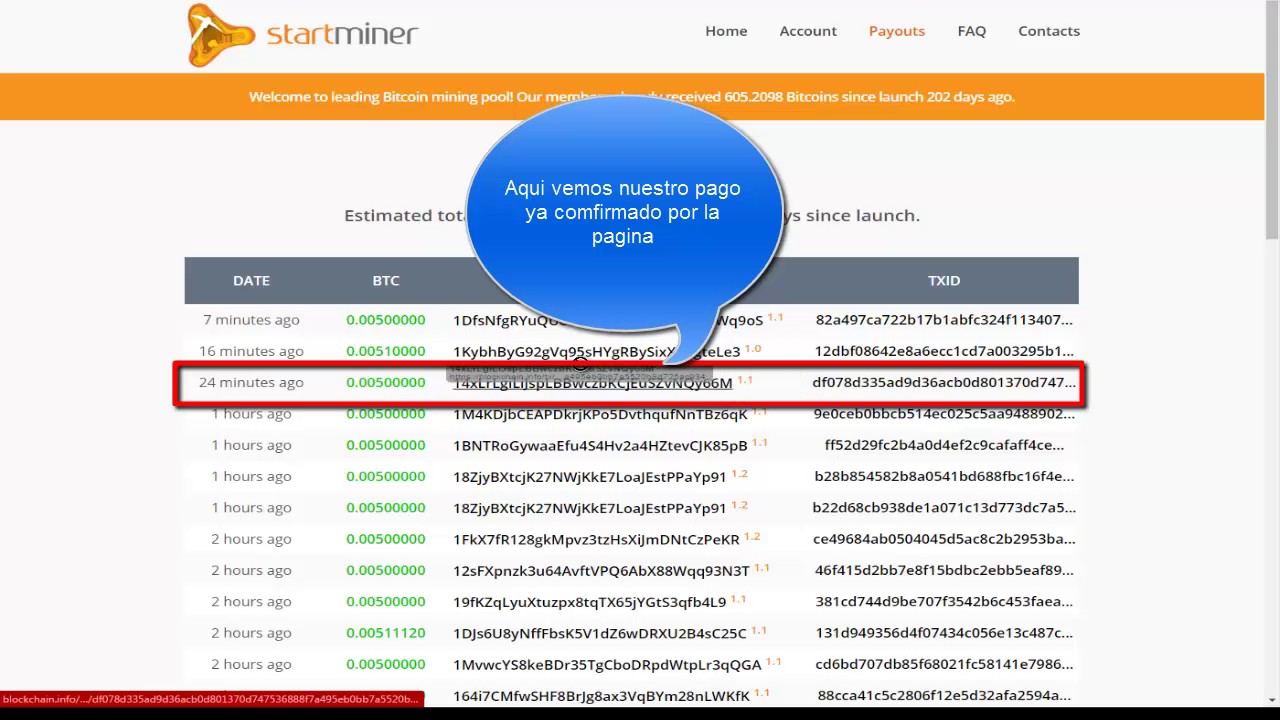Click the 1.1 tag beside the 1MvwcYS8keBDr address
The width and height of the screenshot is (1280, 720).
(774, 662)
